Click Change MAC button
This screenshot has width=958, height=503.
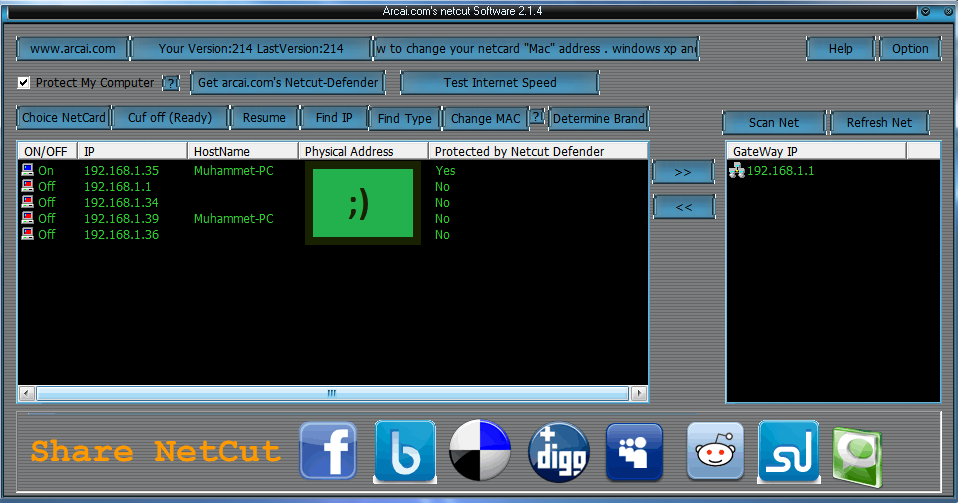[x=485, y=119]
